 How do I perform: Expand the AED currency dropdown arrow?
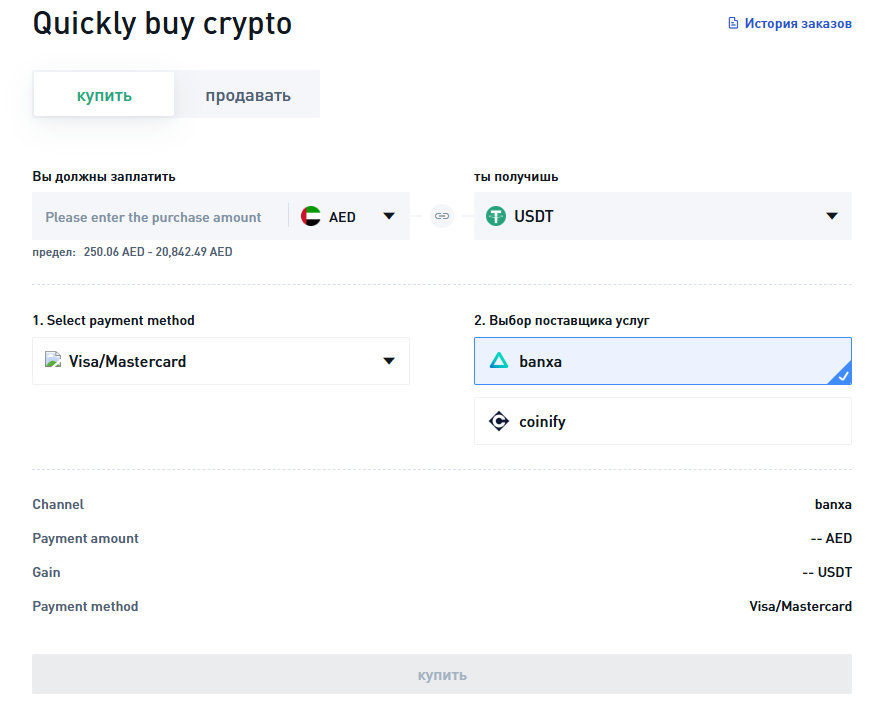pyautogui.click(x=389, y=216)
